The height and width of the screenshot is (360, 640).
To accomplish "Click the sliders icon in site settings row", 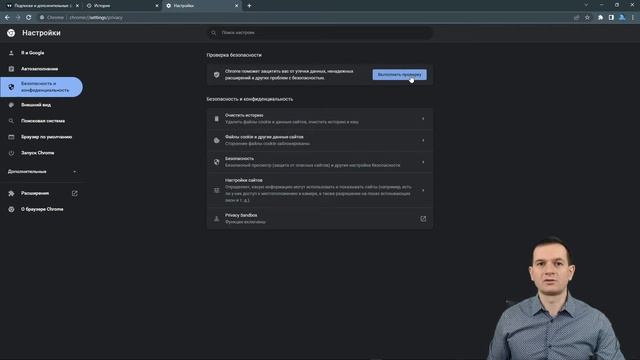I will [x=217, y=190].
